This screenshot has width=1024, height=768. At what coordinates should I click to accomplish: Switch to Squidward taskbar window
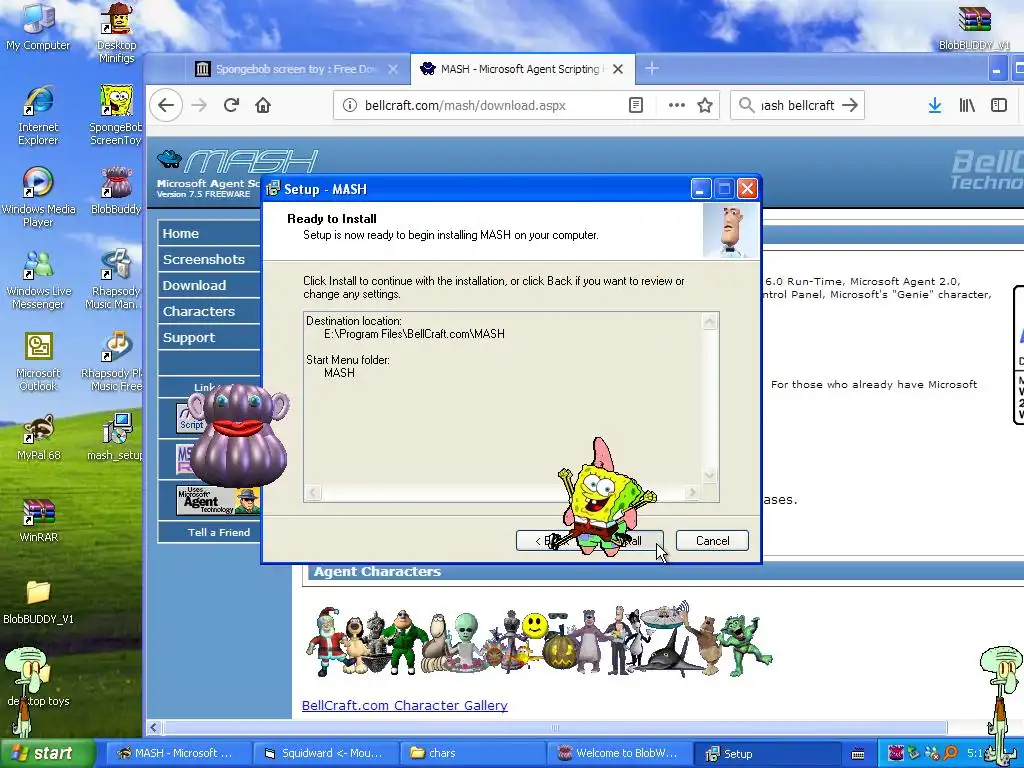click(x=325, y=754)
